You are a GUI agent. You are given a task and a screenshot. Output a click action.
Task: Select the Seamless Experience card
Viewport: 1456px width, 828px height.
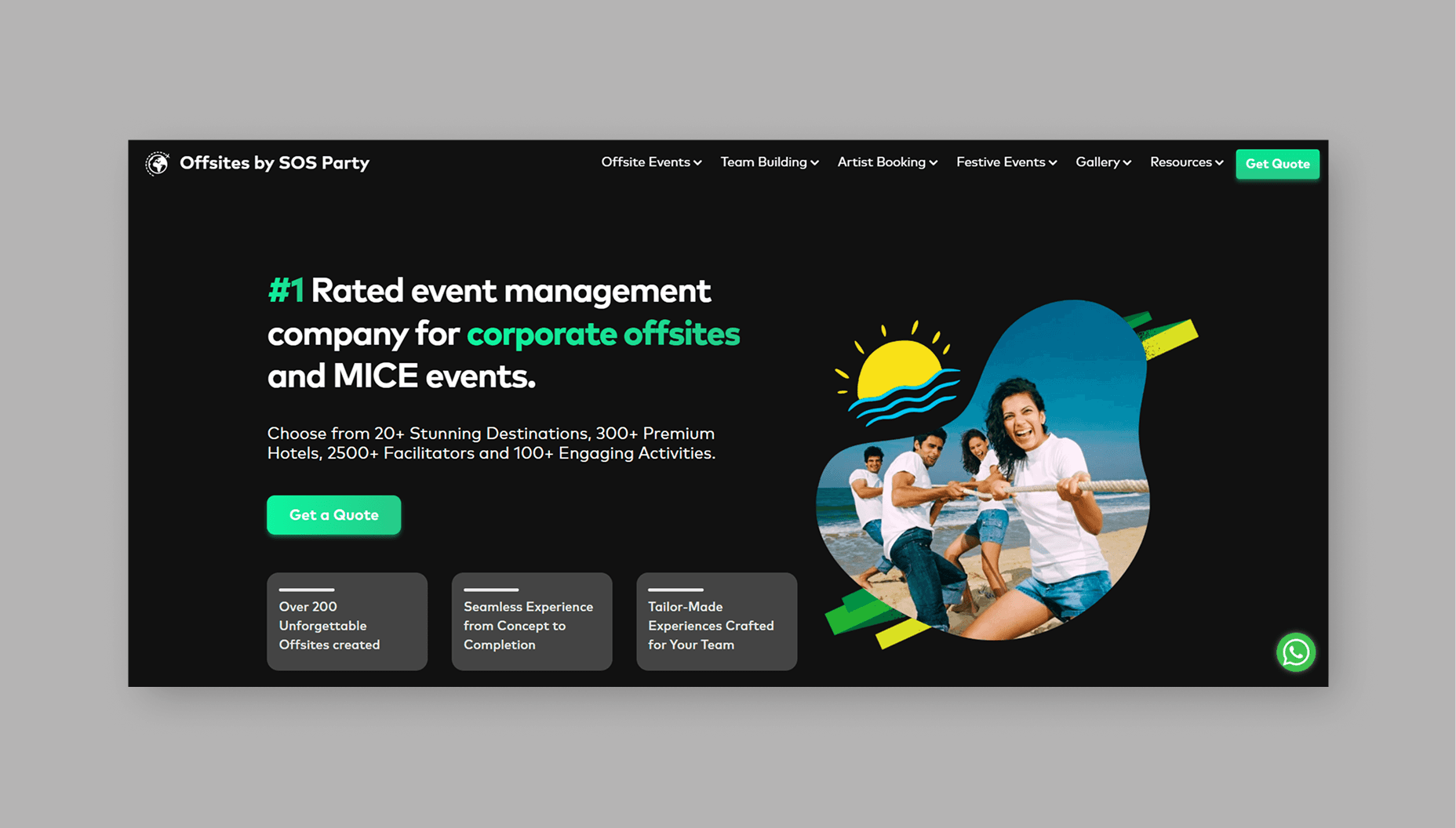click(532, 621)
